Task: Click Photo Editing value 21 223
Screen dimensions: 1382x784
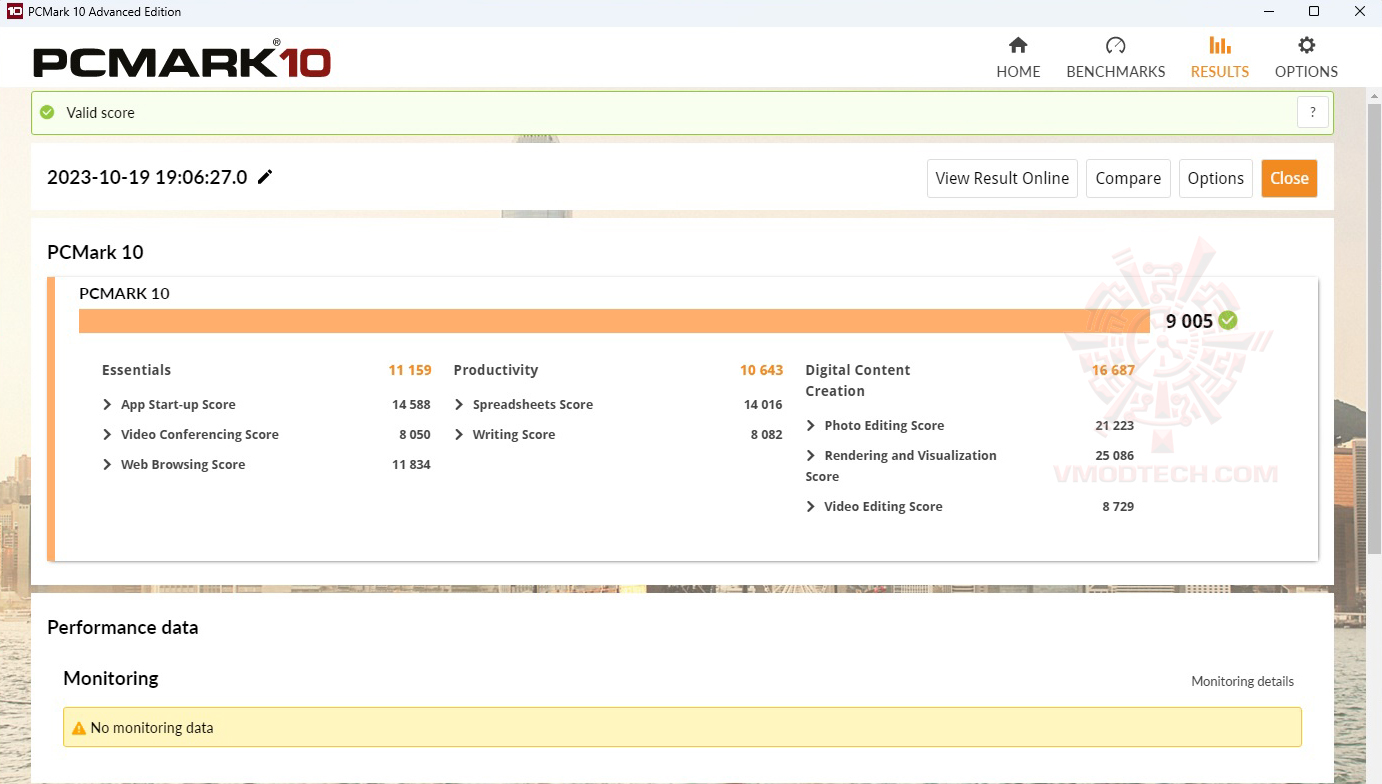Action: (1115, 426)
